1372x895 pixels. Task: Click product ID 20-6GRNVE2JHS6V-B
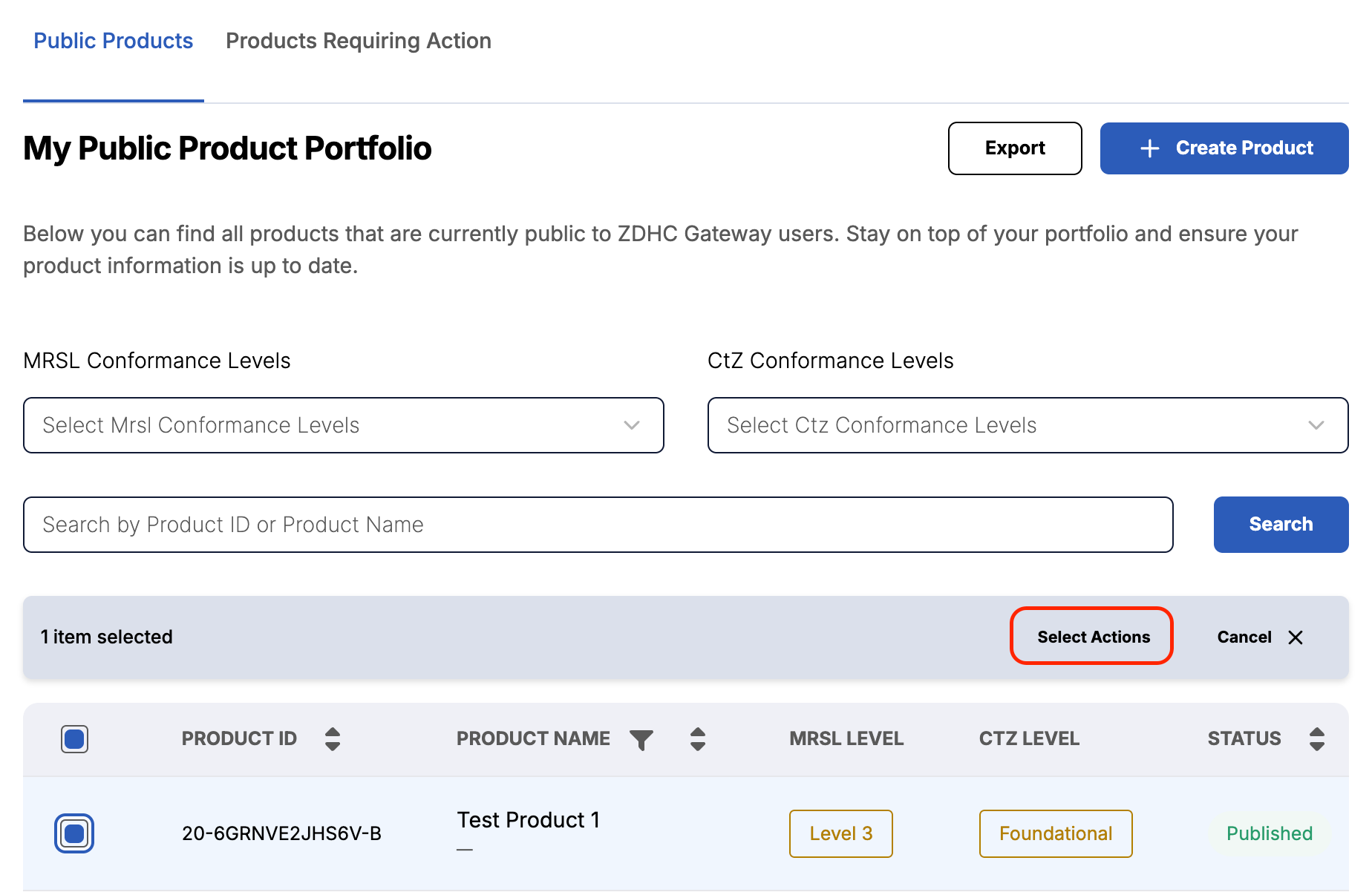[x=281, y=833]
